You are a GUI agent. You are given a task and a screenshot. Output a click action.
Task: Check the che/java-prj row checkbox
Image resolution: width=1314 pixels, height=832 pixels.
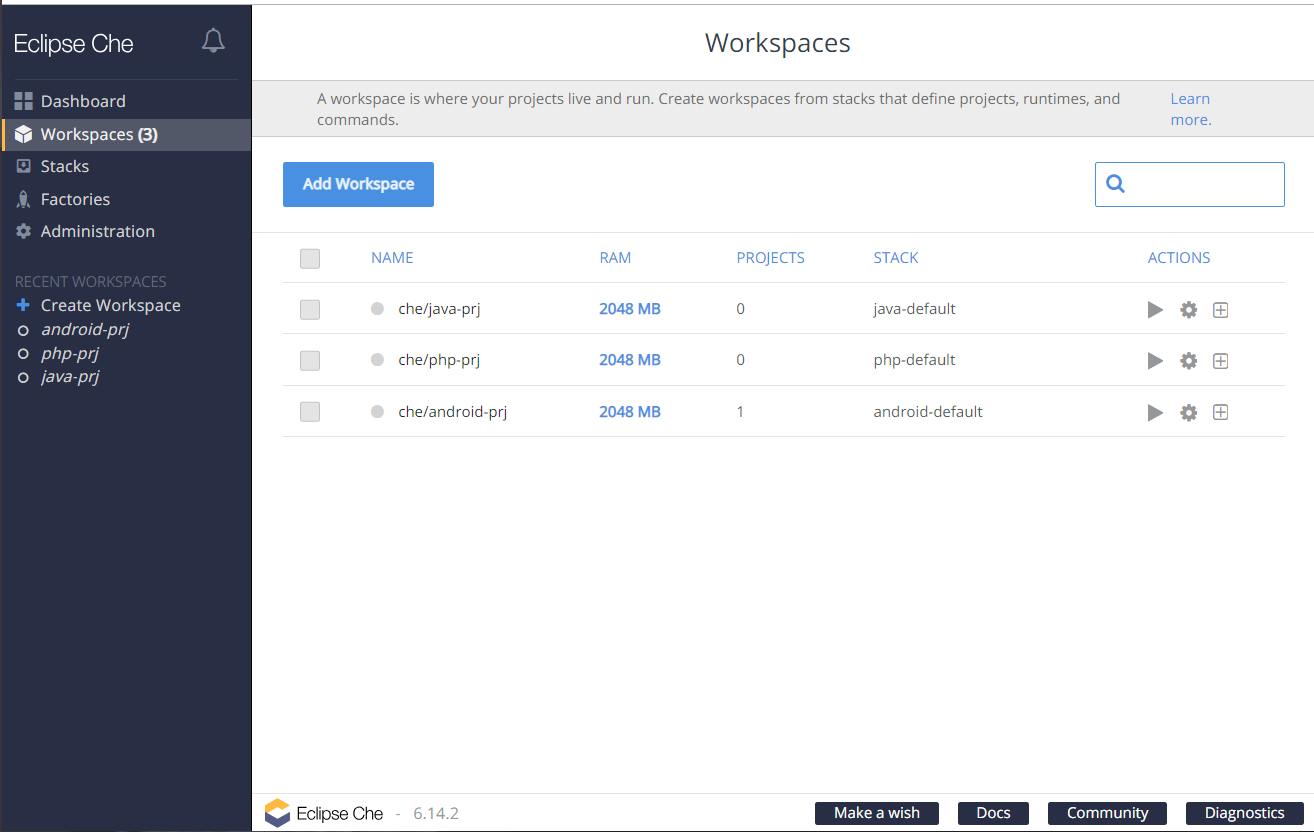pyautogui.click(x=310, y=310)
